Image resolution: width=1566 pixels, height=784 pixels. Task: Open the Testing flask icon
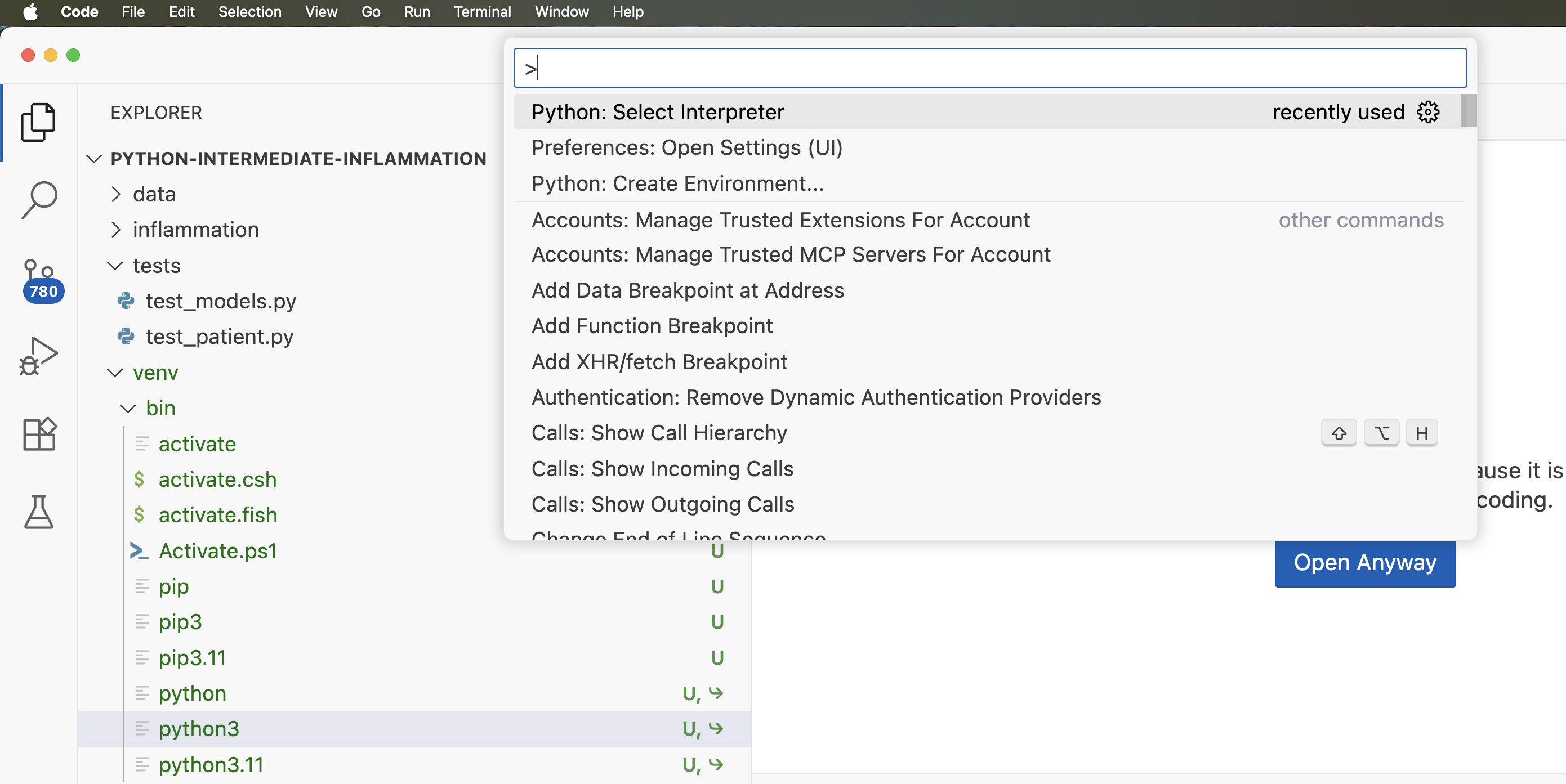pos(38,512)
